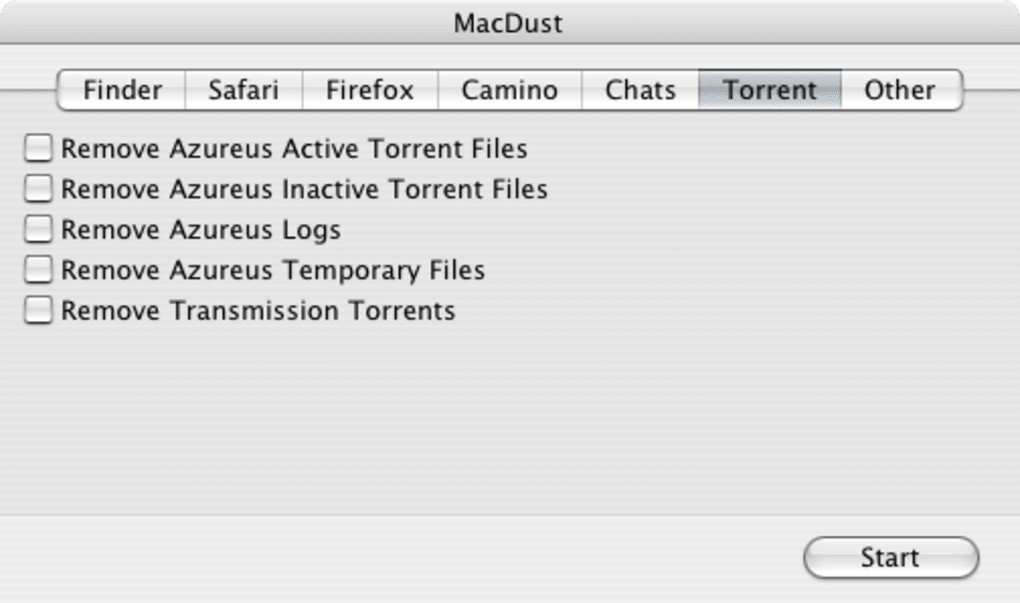The width and height of the screenshot is (1020, 603).
Task: Check Remove Azureus Inactive Torrent Files box
Action: (x=38, y=189)
